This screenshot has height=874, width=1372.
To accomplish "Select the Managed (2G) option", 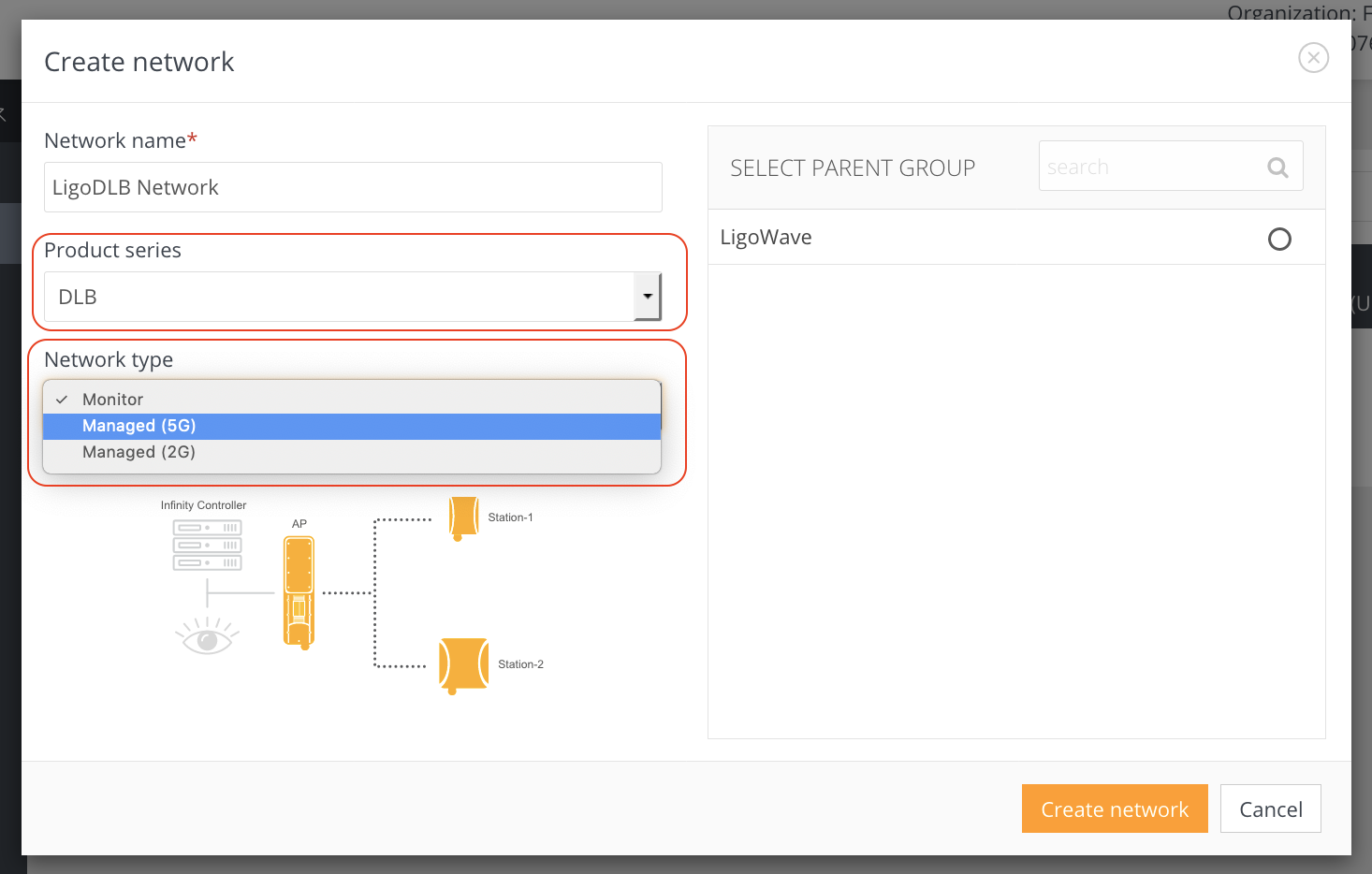I will [139, 452].
